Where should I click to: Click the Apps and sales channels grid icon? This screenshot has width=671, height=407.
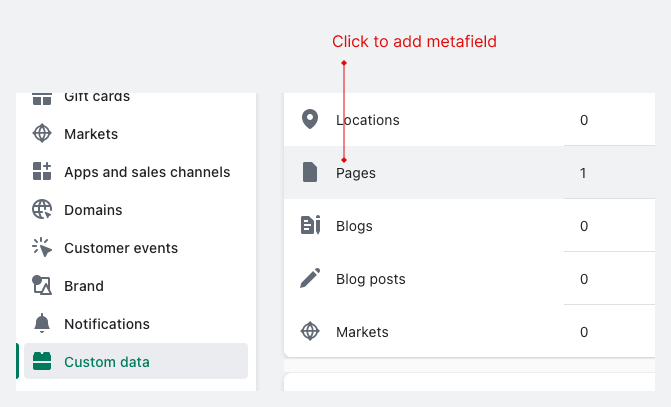42,172
